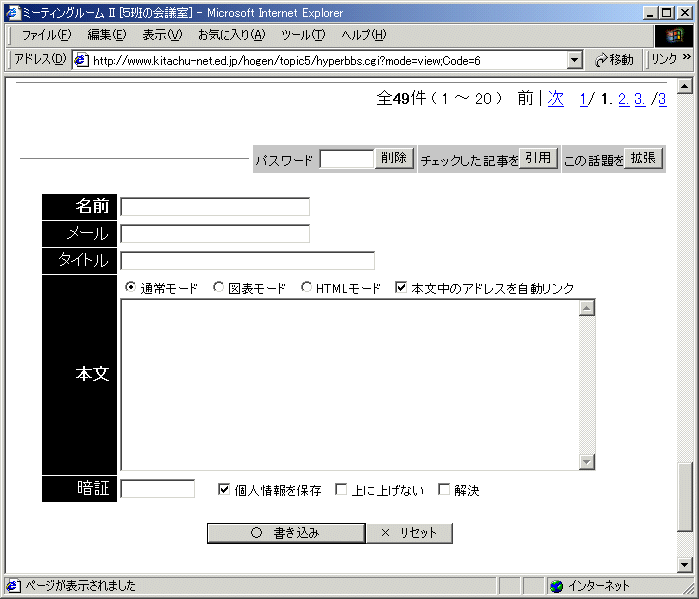This screenshot has width=699, height=599.
Task: Open the ツール (Tools) menu
Action: (x=303, y=35)
